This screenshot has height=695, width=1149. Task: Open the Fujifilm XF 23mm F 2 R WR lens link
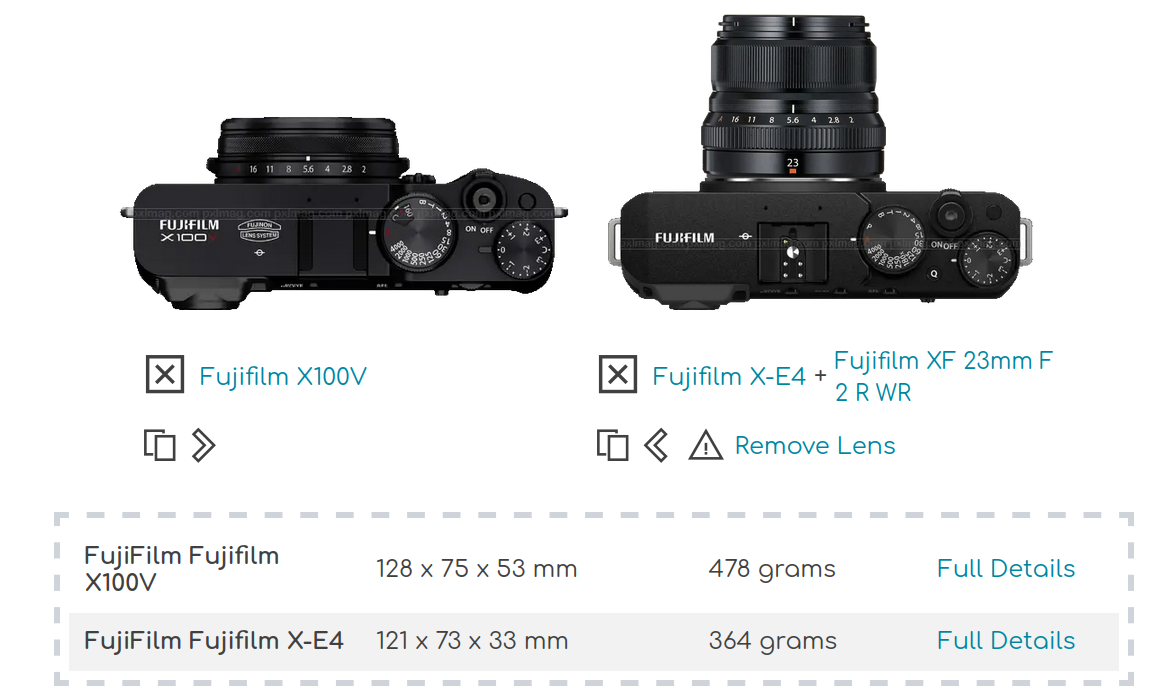point(943,376)
